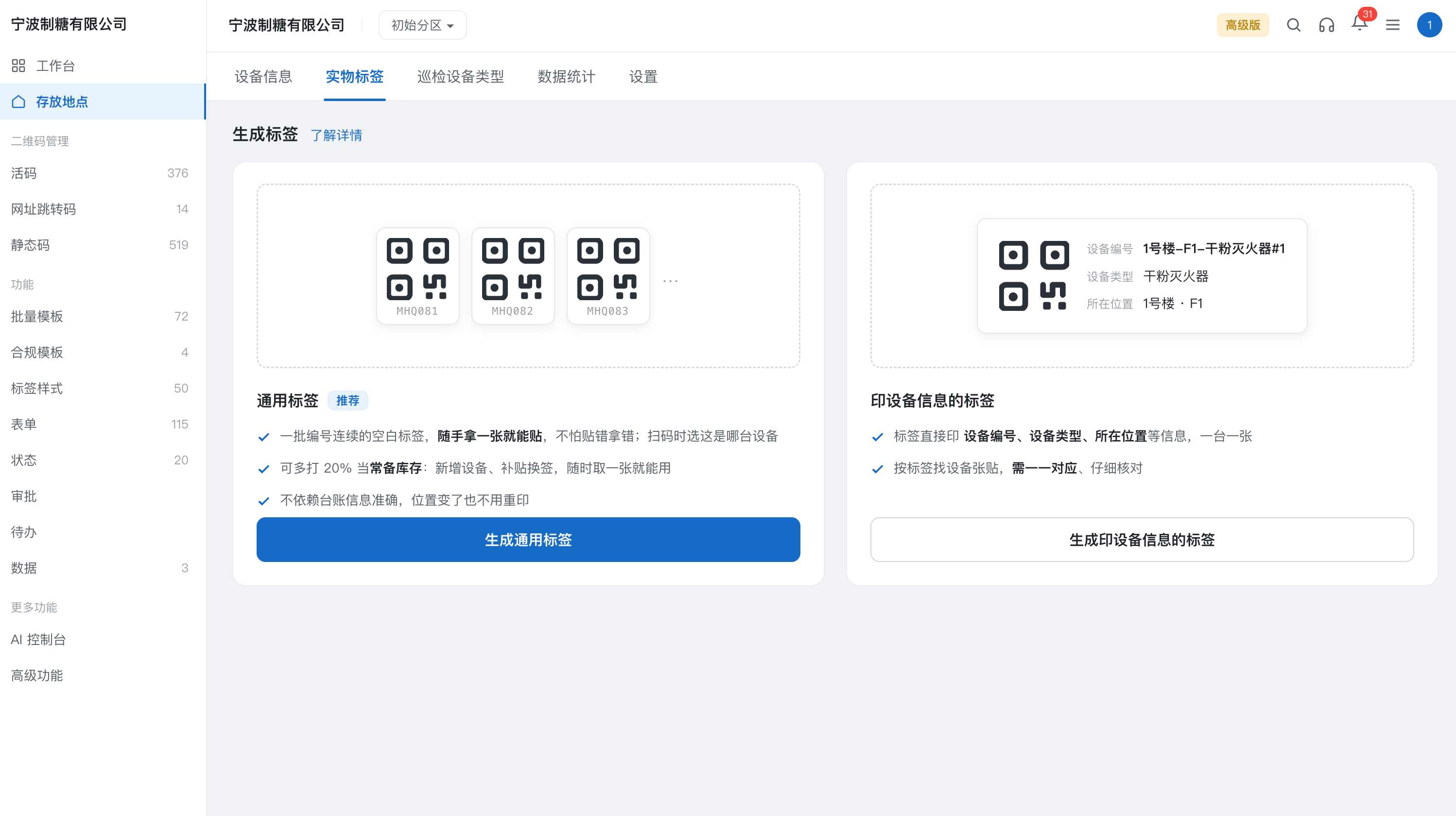
Task: Open 状态 in the sidebar
Action: click(103, 460)
